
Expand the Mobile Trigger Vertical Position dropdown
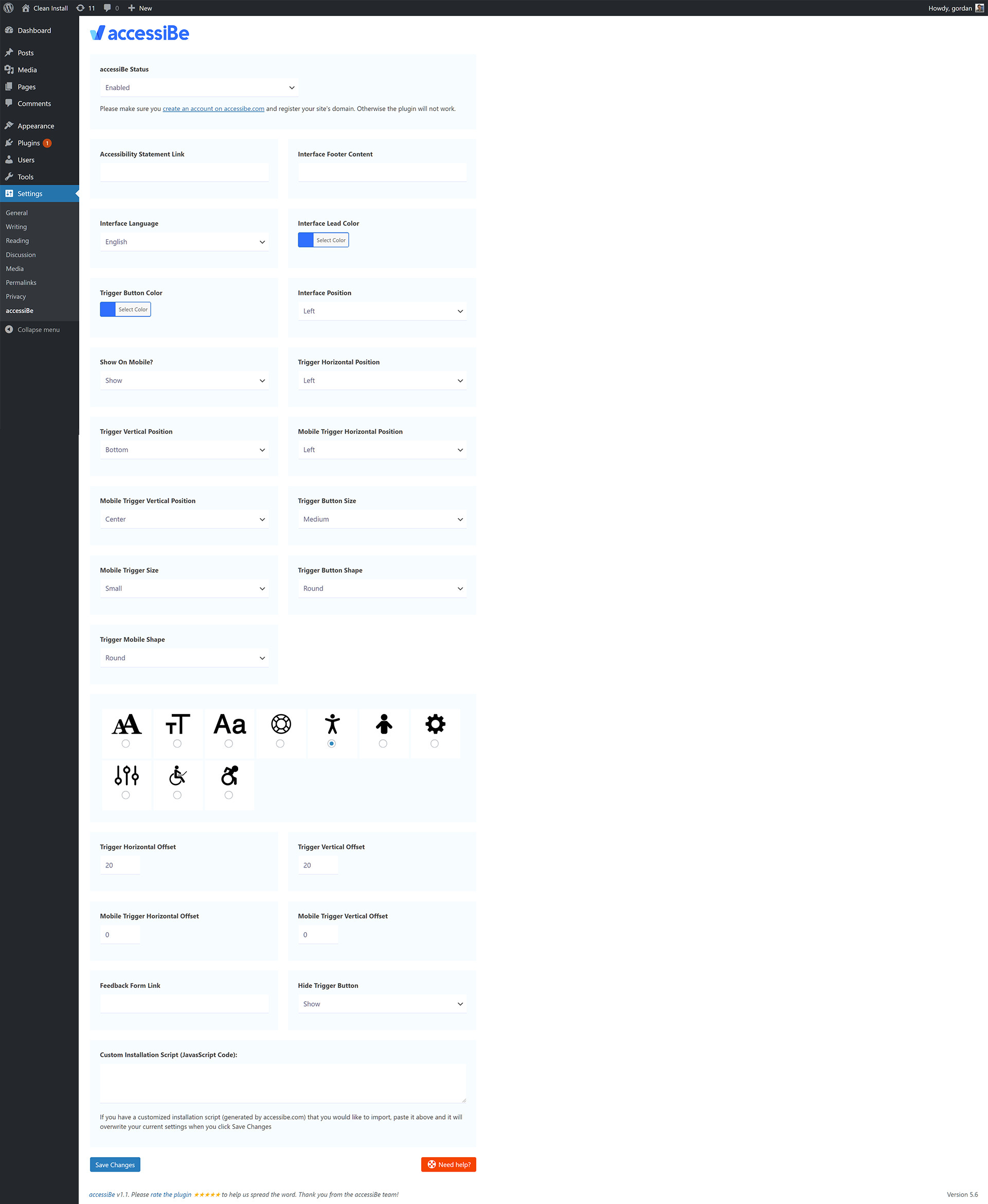[184, 519]
